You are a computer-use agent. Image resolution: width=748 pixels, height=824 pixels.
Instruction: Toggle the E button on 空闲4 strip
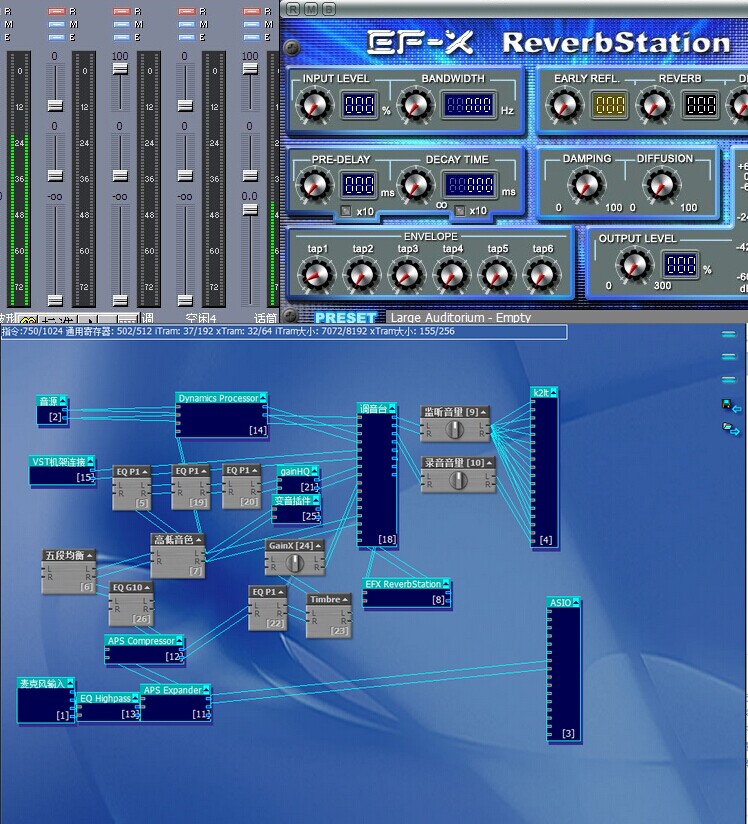186,37
